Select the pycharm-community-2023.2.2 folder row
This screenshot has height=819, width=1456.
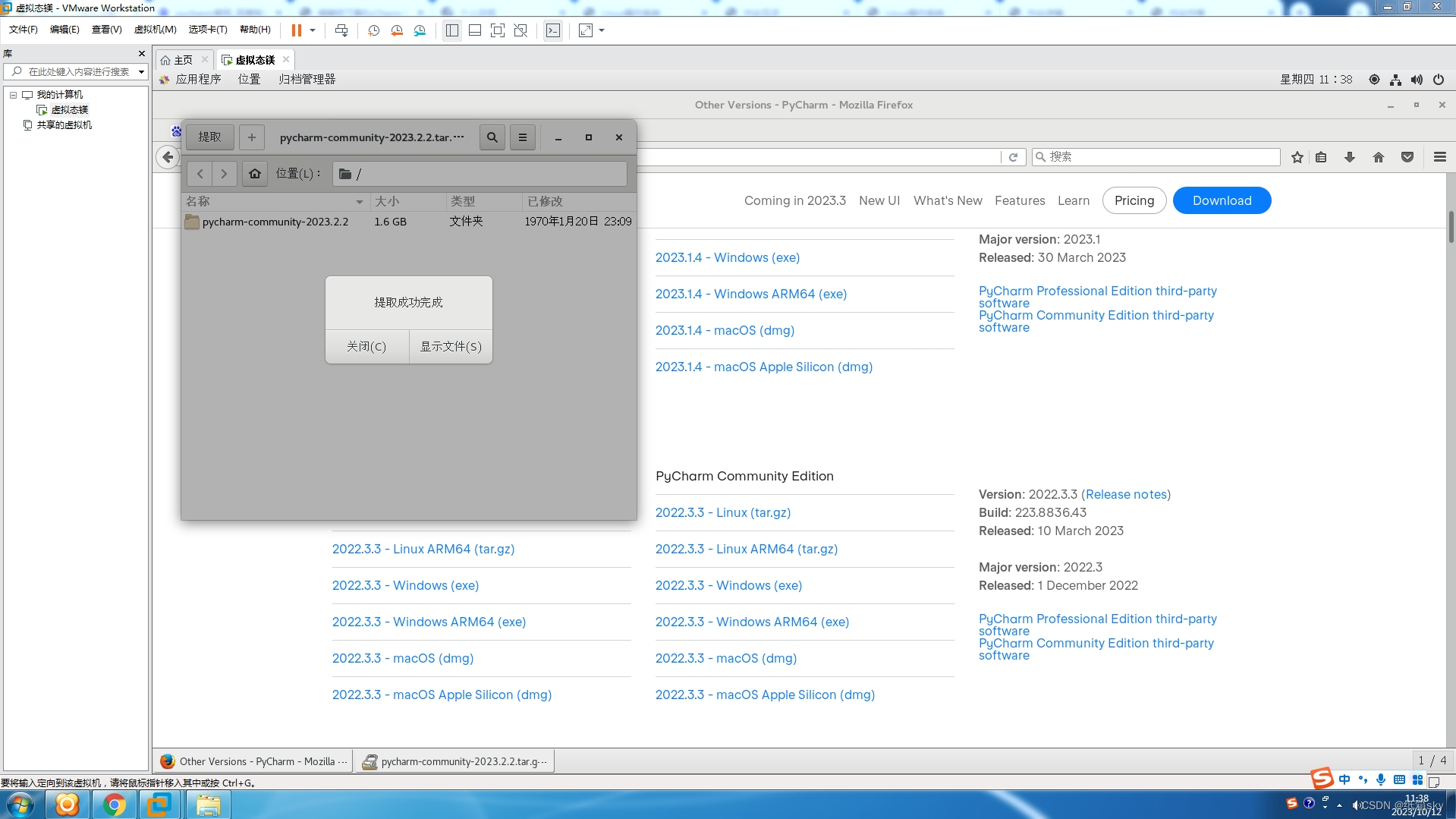coord(408,222)
